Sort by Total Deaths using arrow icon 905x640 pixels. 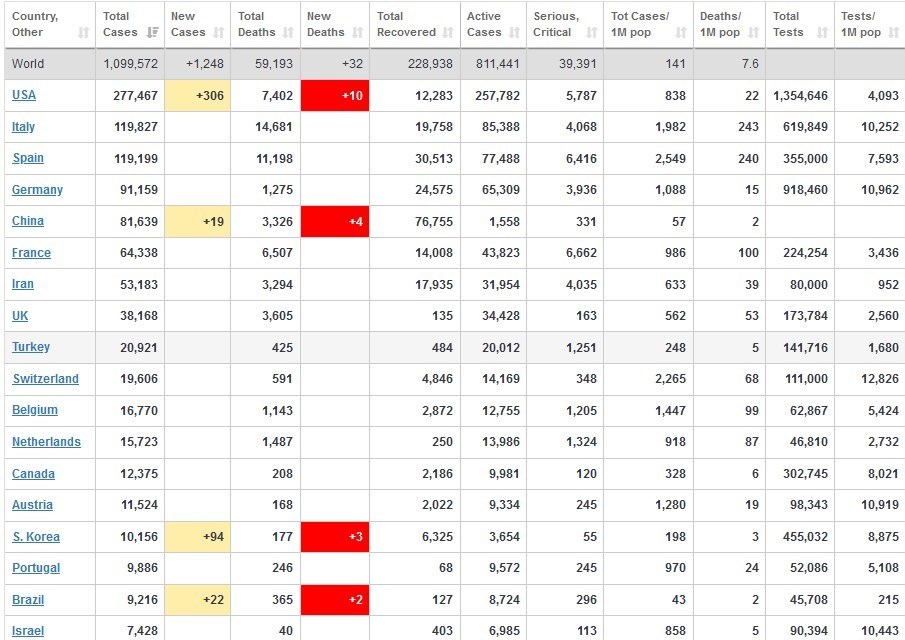[x=285, y=32]
